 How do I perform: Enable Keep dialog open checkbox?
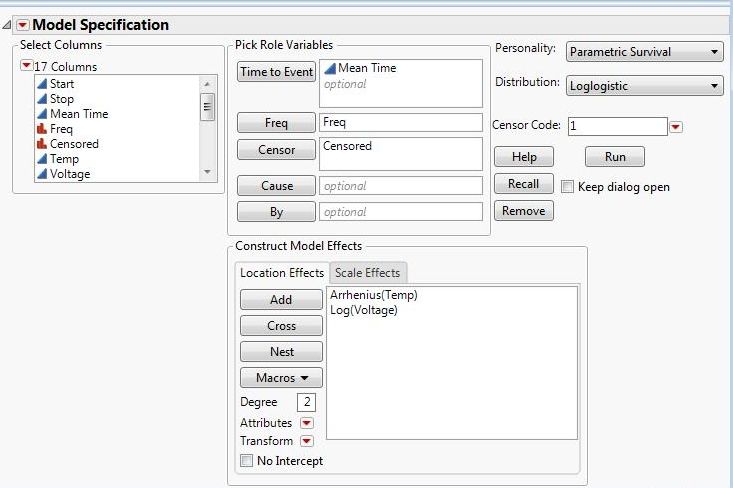pos(567,187)
